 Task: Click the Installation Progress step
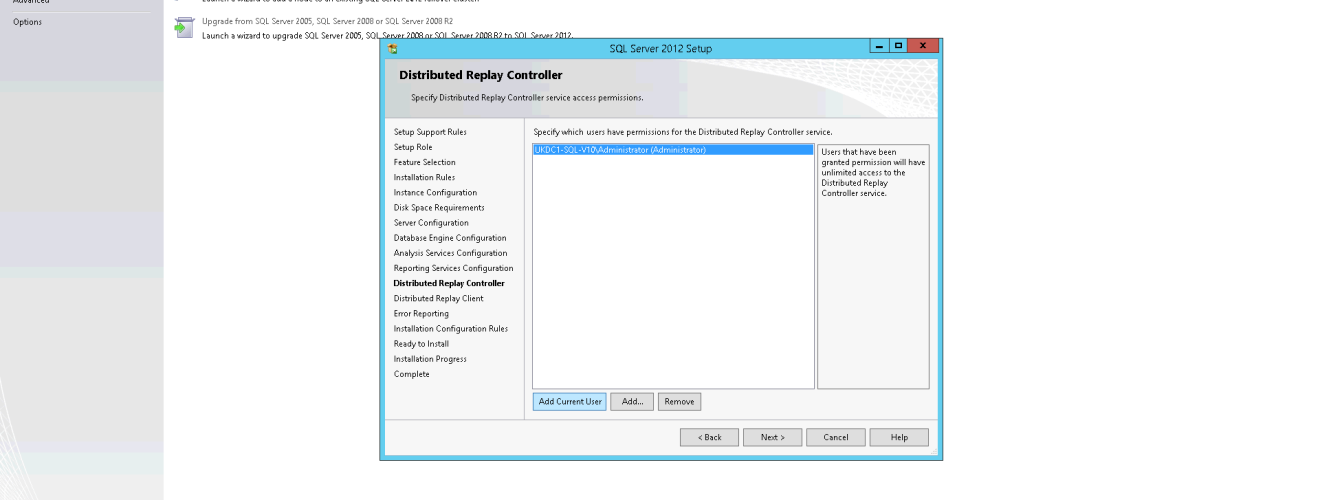pyautogui.click(x=430, y=359)
